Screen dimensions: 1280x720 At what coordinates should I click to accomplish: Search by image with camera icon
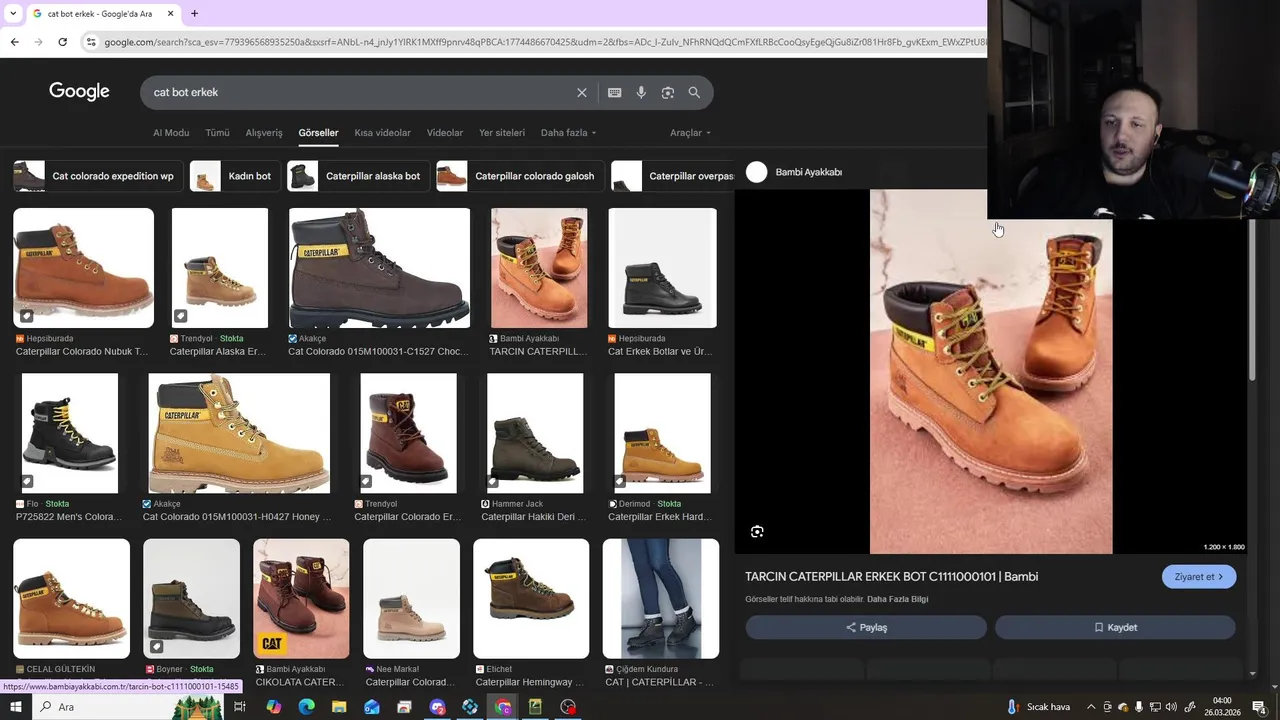[x=667, y=92]
